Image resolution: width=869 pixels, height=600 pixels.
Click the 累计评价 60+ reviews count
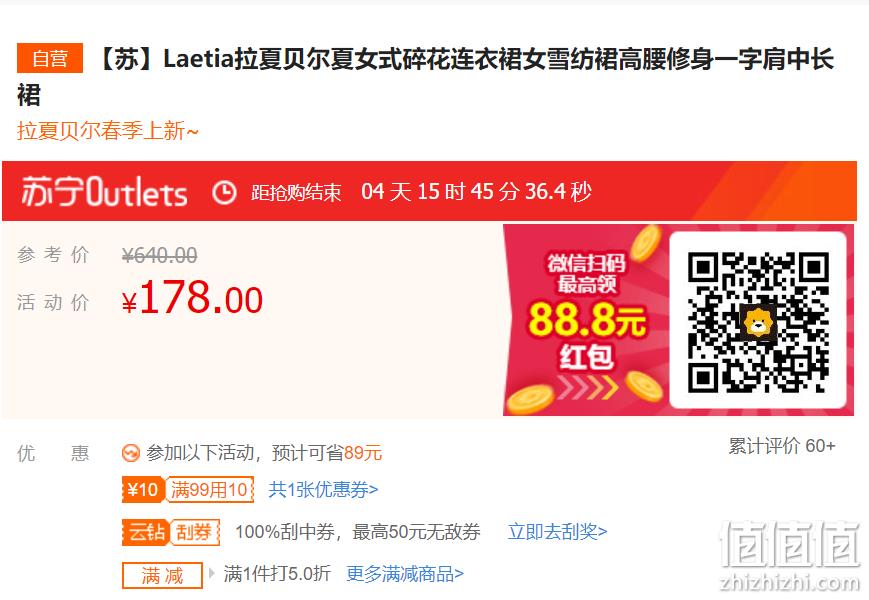coord(781,446)
